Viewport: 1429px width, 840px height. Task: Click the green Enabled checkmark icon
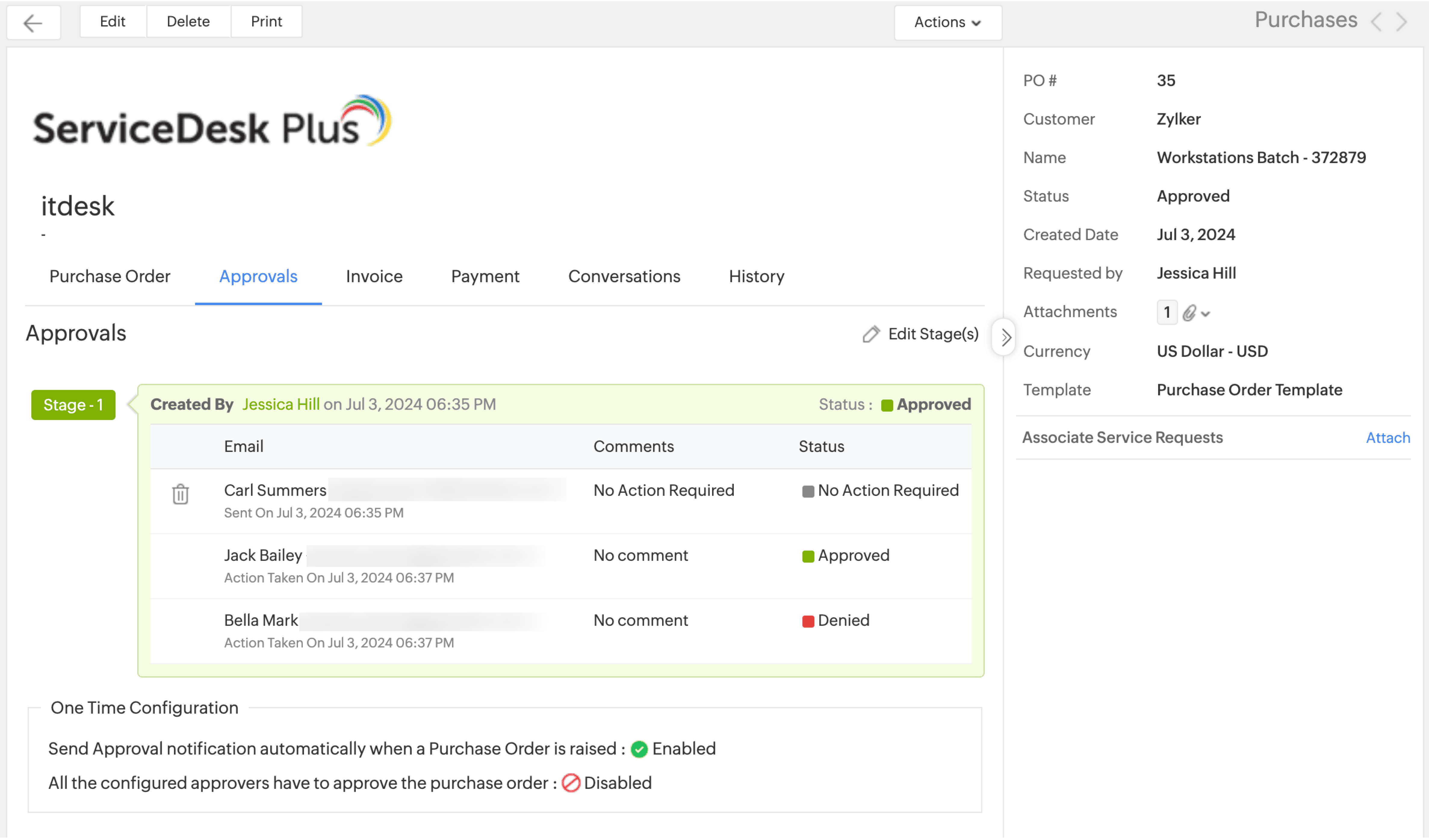[x=639, y=749]
